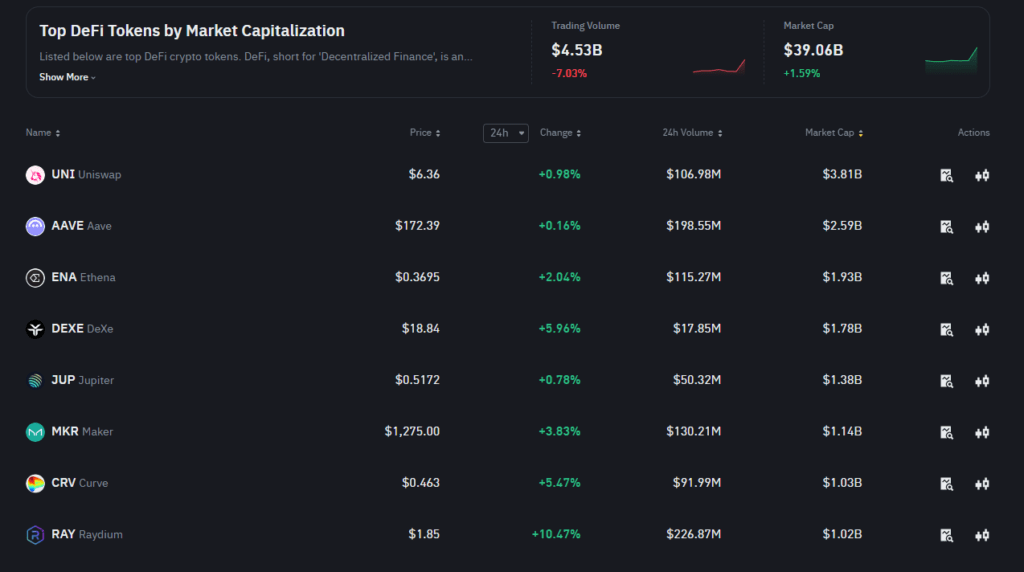The width and height of the screenshot is (1024, 572).
Task: Click the Market Cap sparkline chart
Action: coord(952,60)
